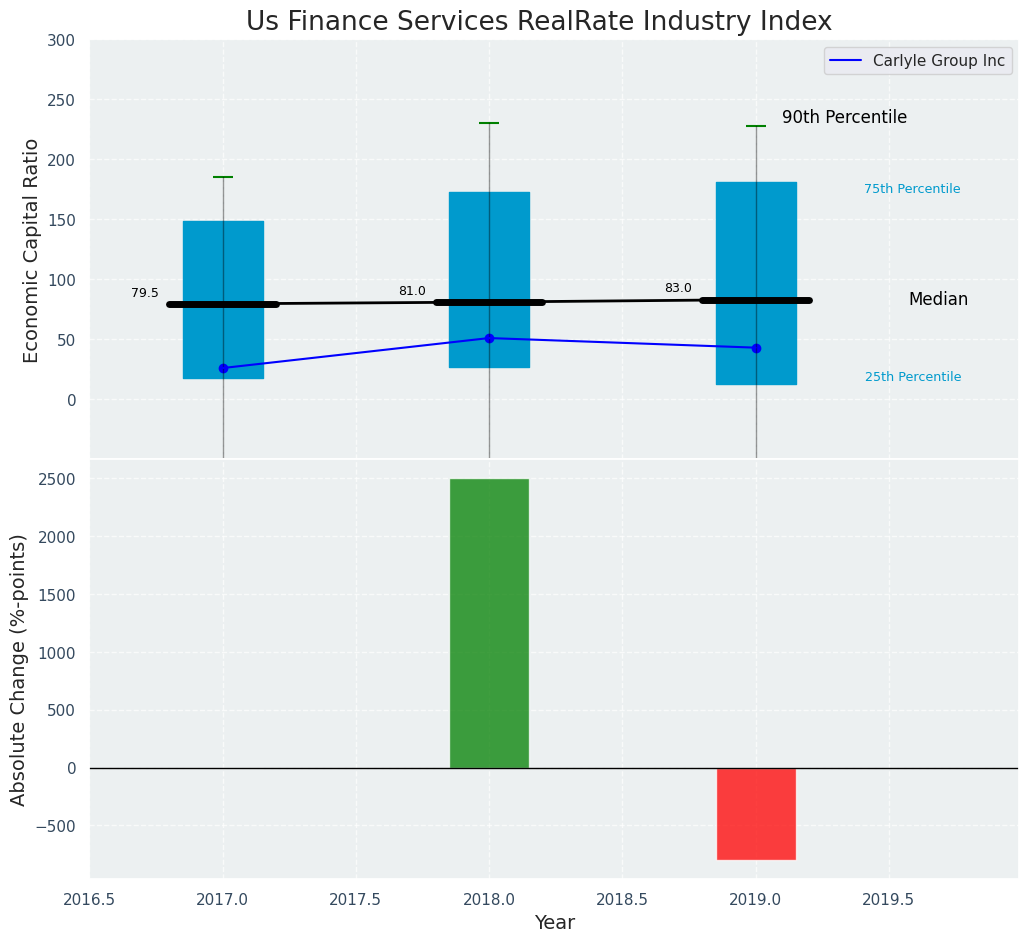The height and width of the screenshot is (942, 1029).
Task: Click the 90th Percentile annotation label
Action: click(844, 118)
